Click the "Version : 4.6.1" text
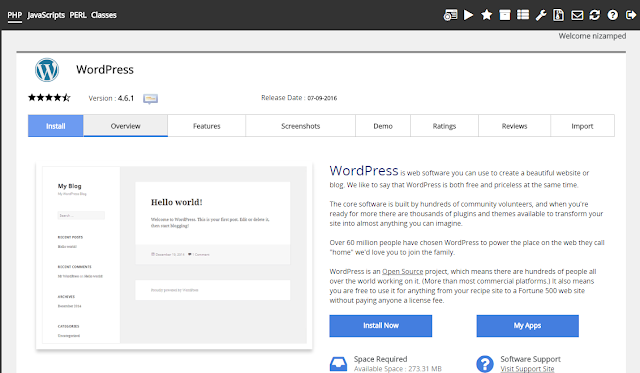The image size is (640, 373). click(x=111, y=98)
